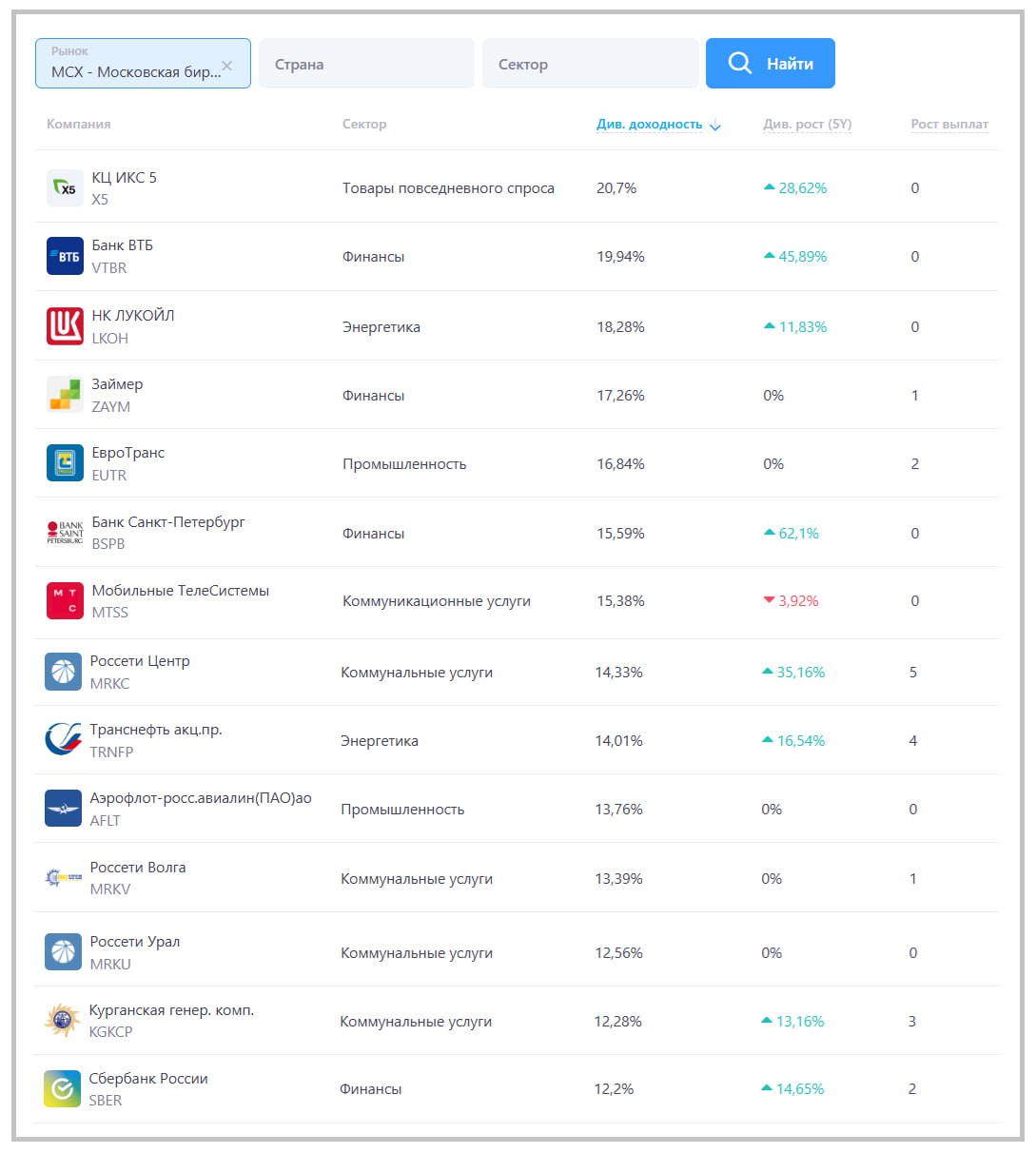Click the Россети Волга logo icon
This screenshot has height=1153, width=1036.
63,878
